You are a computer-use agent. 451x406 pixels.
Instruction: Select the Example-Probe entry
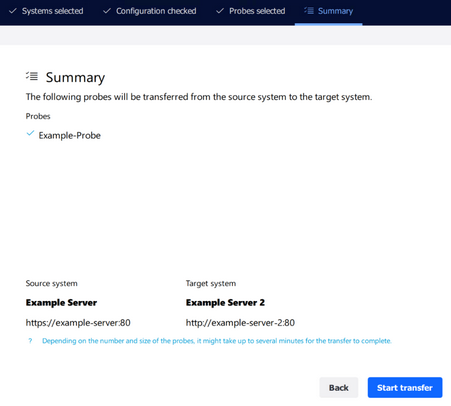(69, 135)
